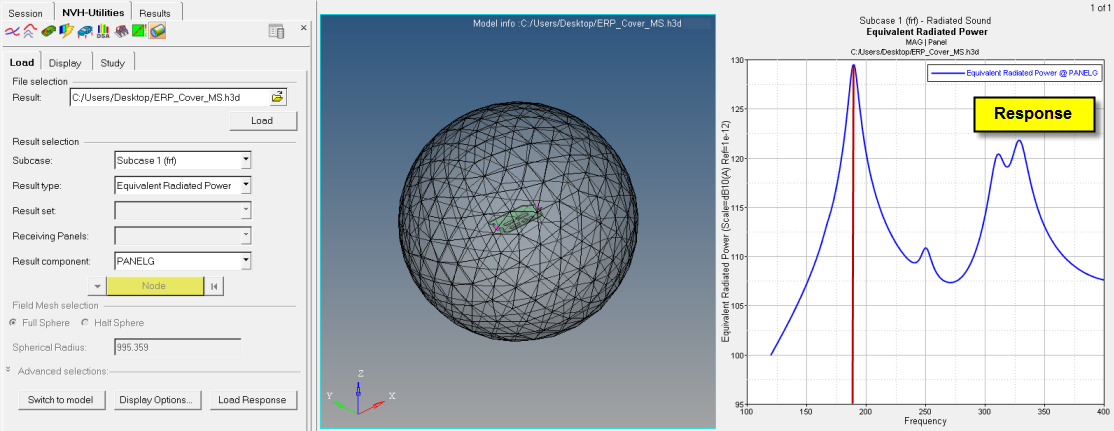Switch to the Results tab
The height and width of the screenshot is (431, 1114).
(154, 13)
